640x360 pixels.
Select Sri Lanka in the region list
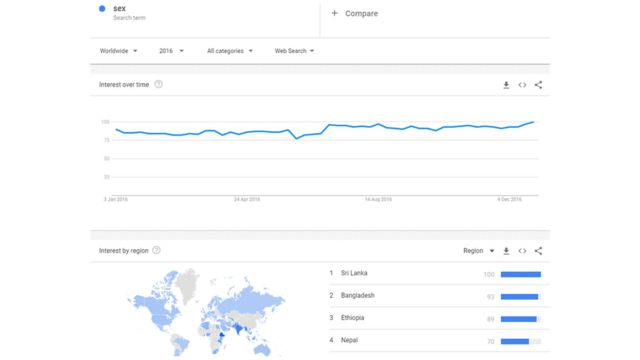(354, 273)
